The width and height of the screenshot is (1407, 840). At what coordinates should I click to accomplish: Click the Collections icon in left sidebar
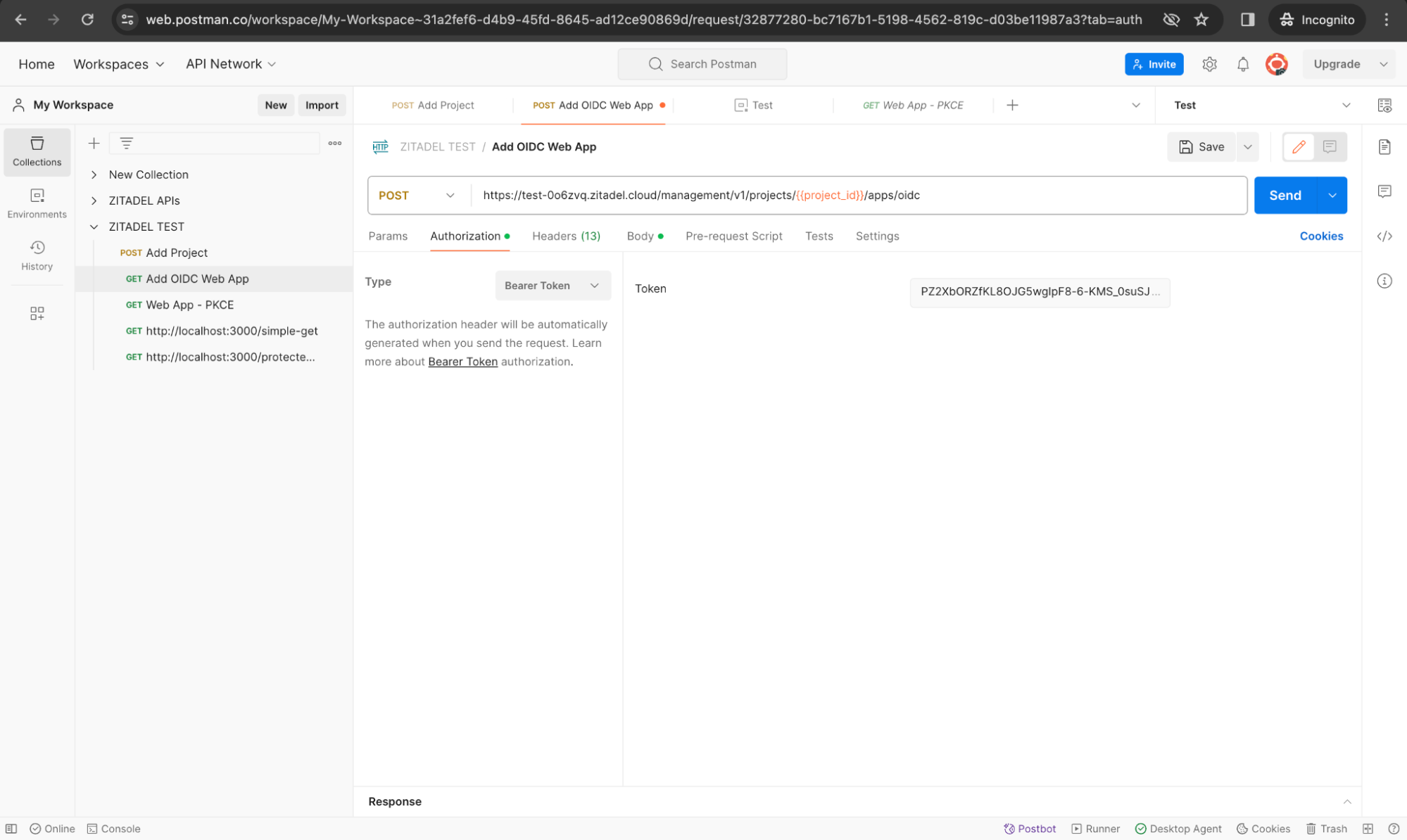point(37,150)
